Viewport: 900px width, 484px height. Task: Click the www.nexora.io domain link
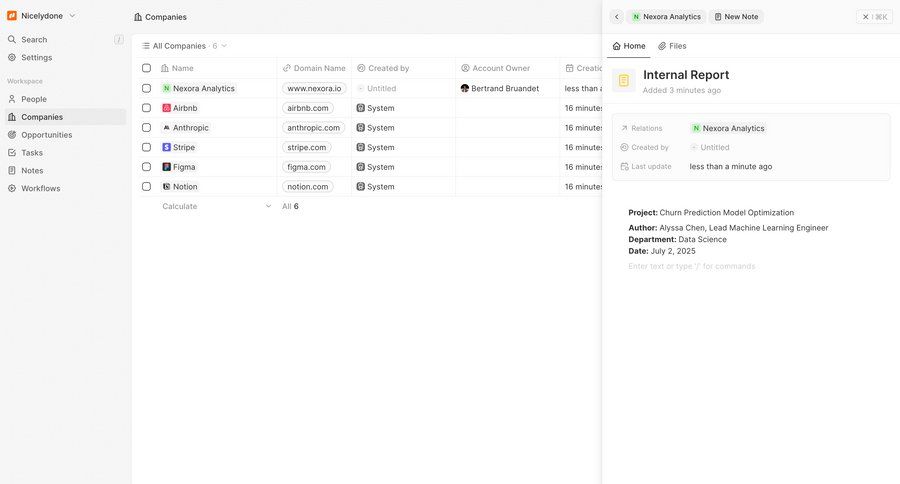pos(314,88)
